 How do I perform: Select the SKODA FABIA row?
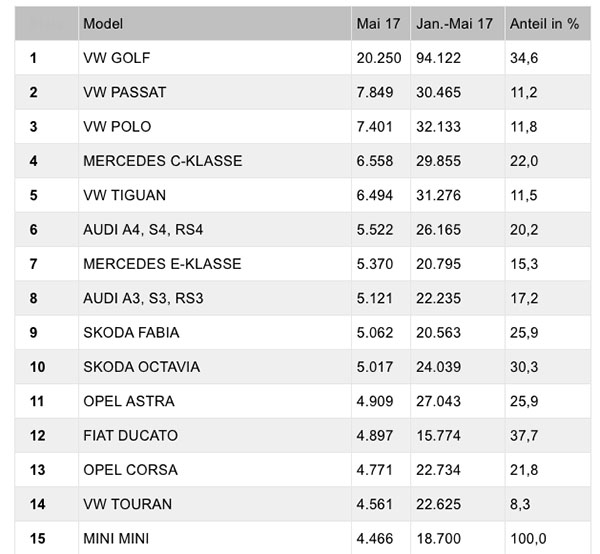click(x=303, y=332)
